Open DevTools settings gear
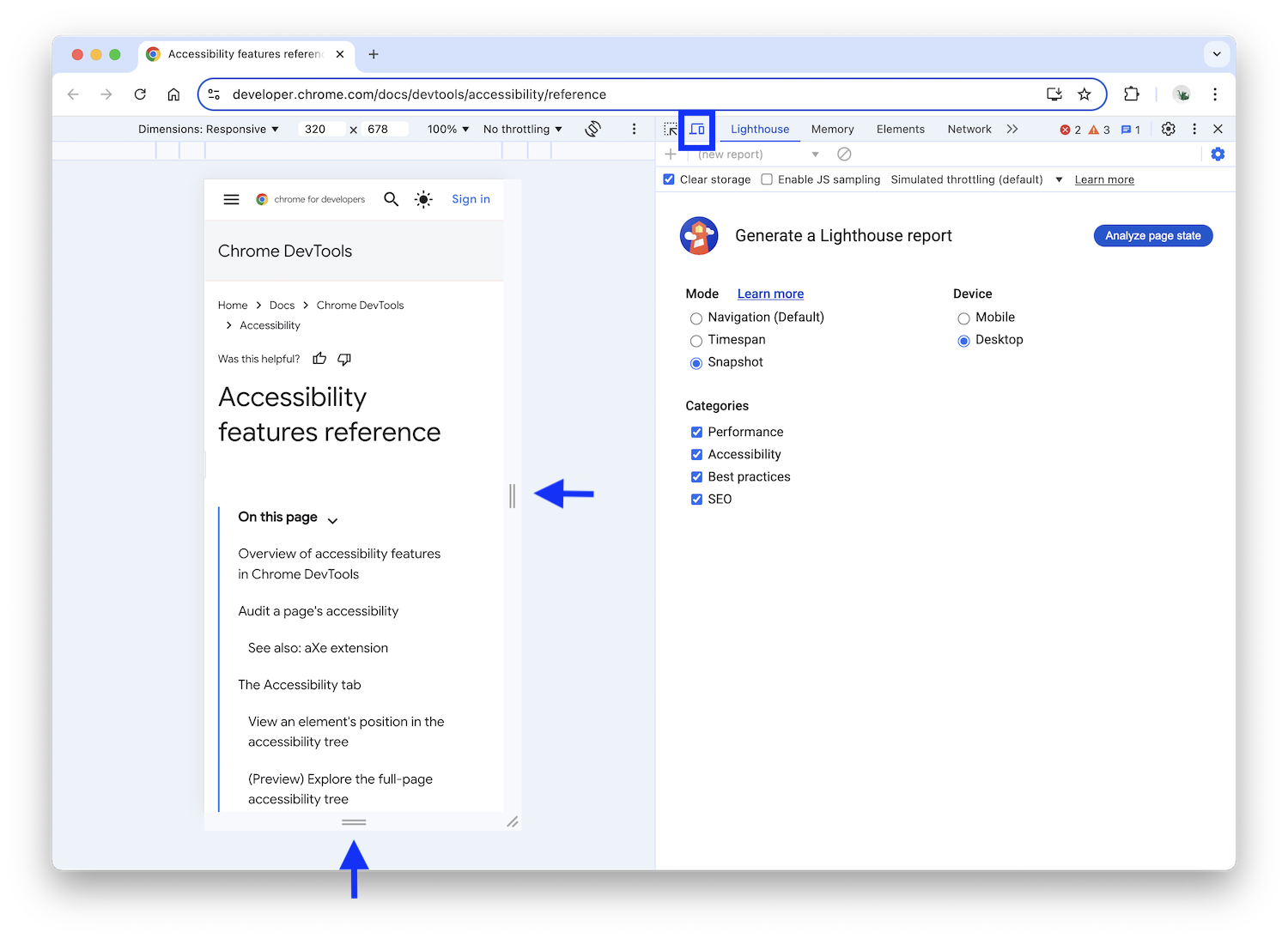The width and height of the screenshot is (1288, 939). click(x=1168, y=129)
